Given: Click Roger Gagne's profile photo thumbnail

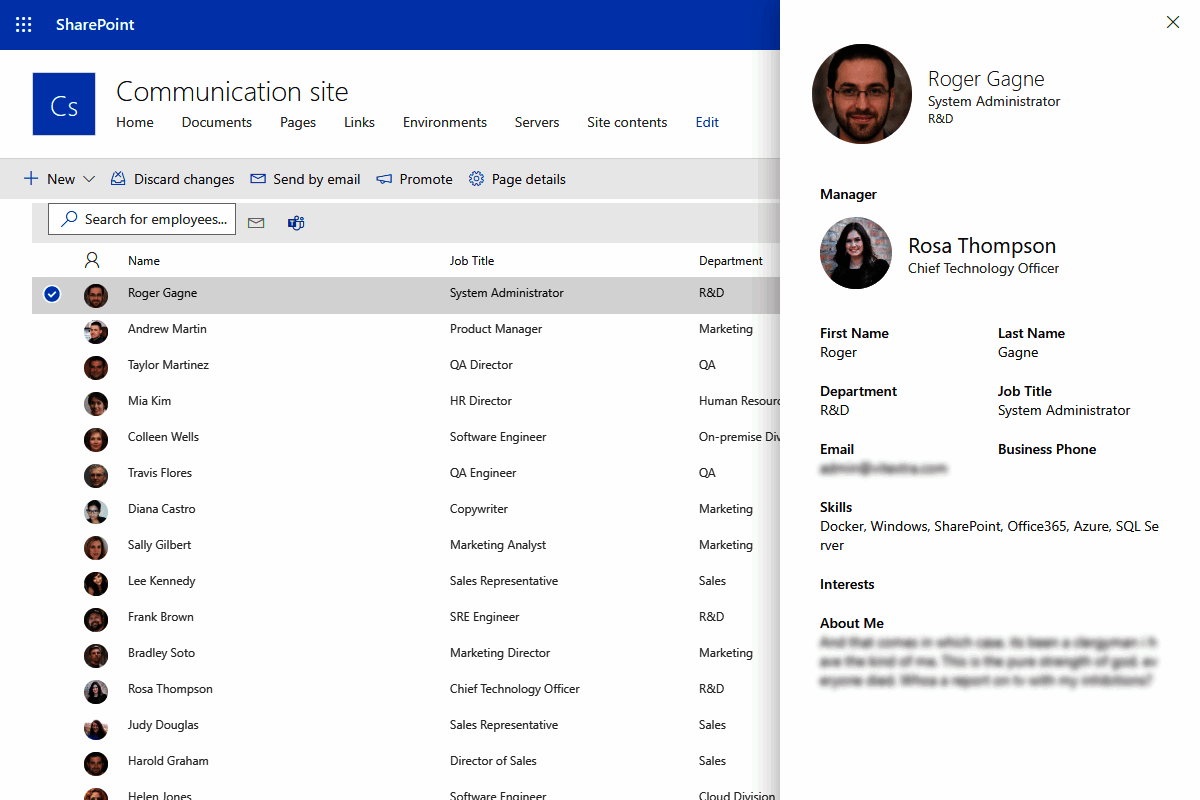Looking at the screenshot, I should (861, 94).
